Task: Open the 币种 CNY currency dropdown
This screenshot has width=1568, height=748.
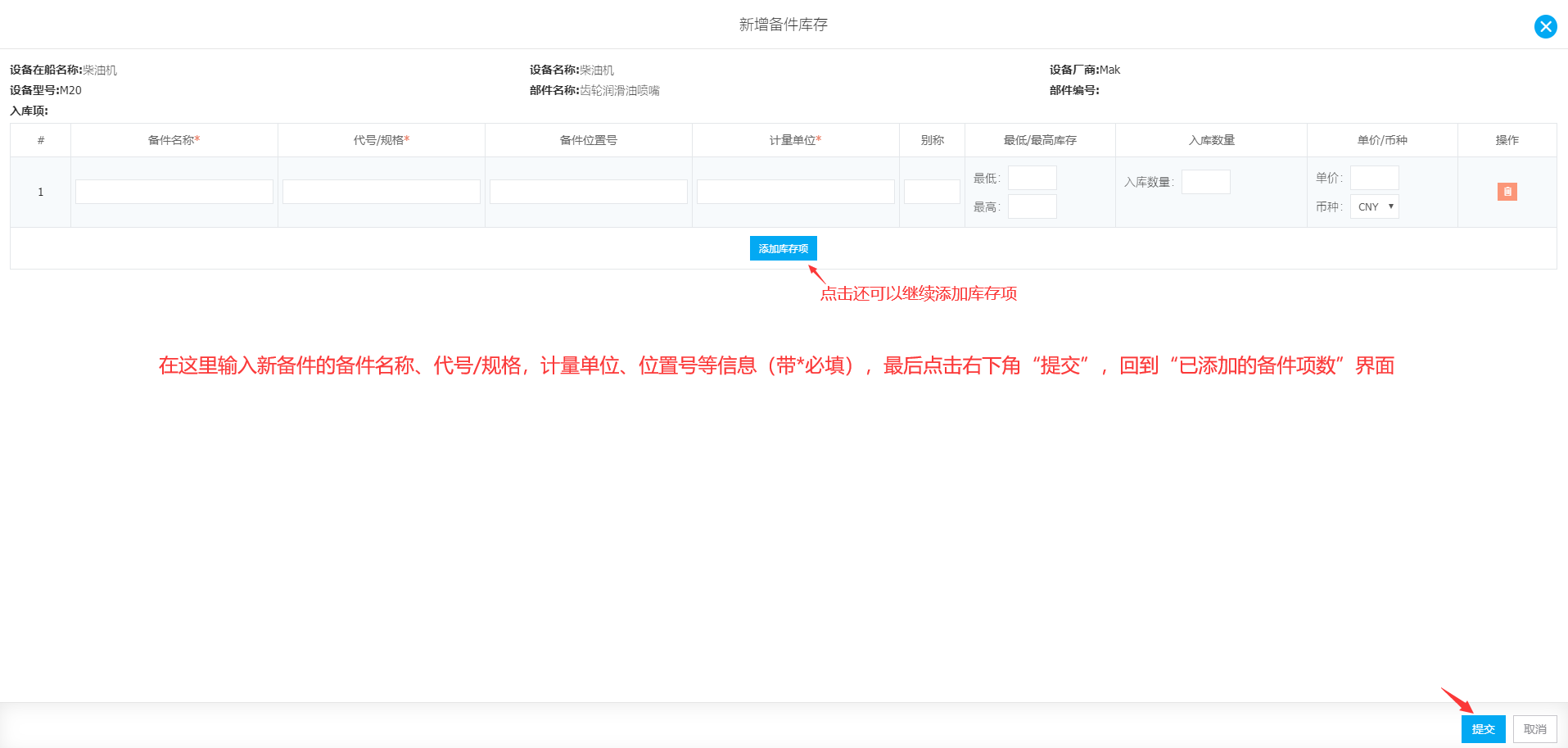Action: coord(1374,206)
